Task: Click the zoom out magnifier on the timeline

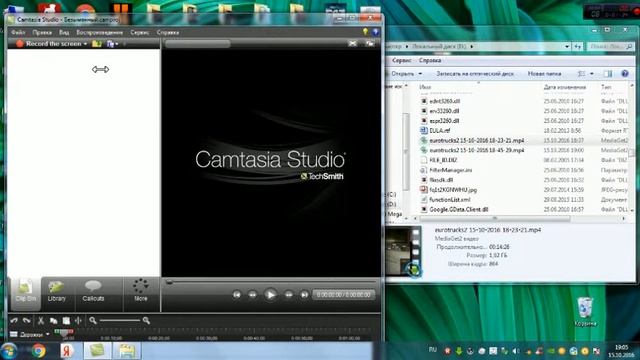Action: tap(93, 321)
